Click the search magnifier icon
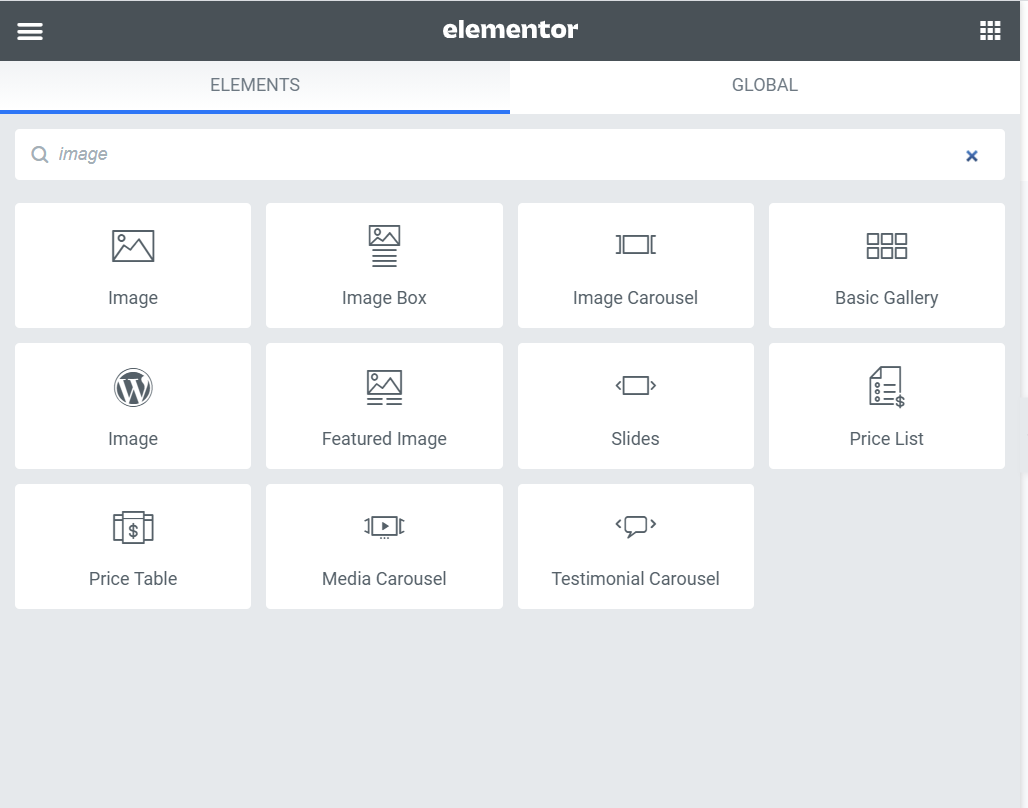Image resolution: width=1028 pixels, height=808 pixels. [x=40, y=154]
